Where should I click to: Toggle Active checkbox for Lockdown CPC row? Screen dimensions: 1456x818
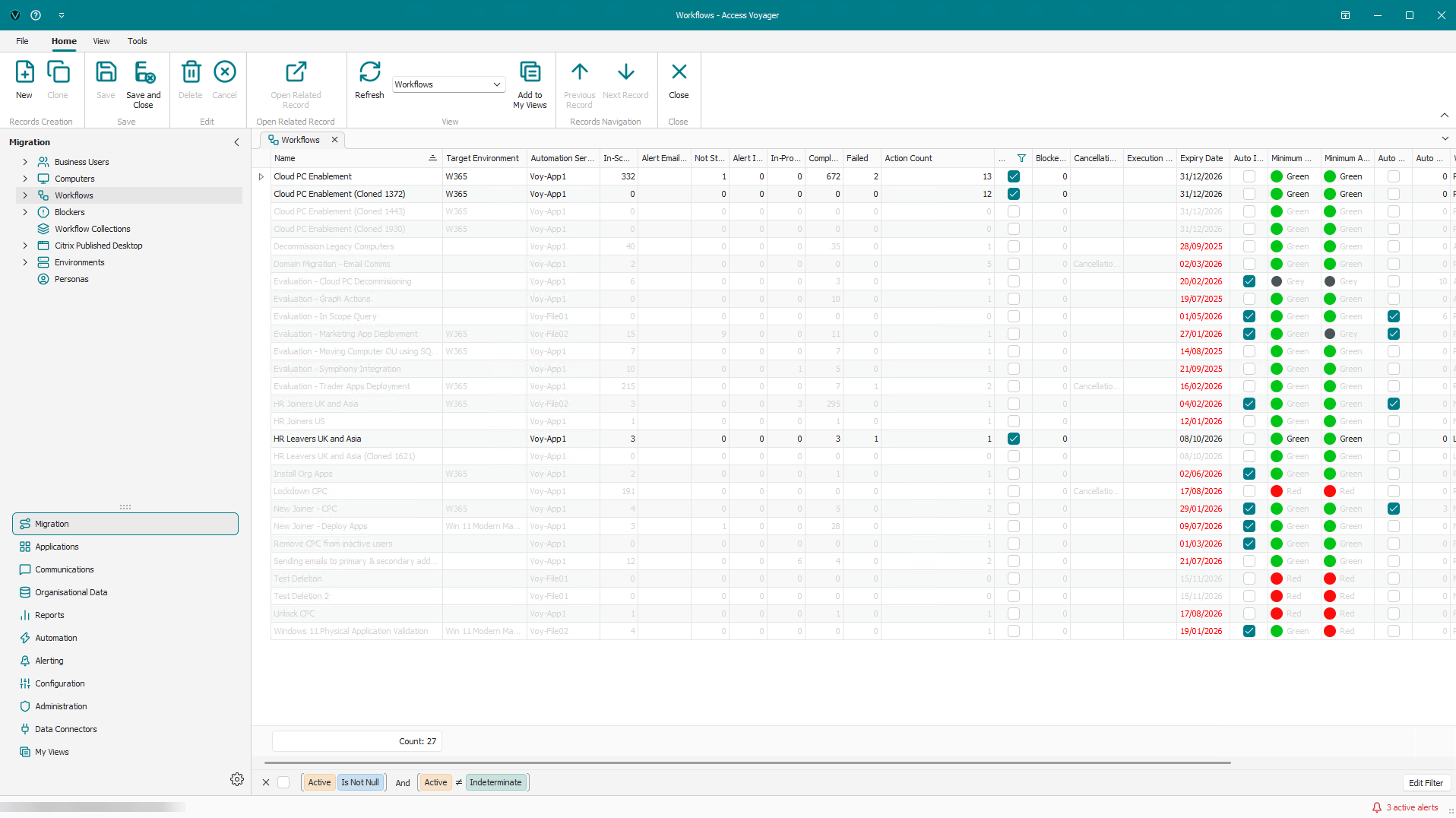[1014, 491]
